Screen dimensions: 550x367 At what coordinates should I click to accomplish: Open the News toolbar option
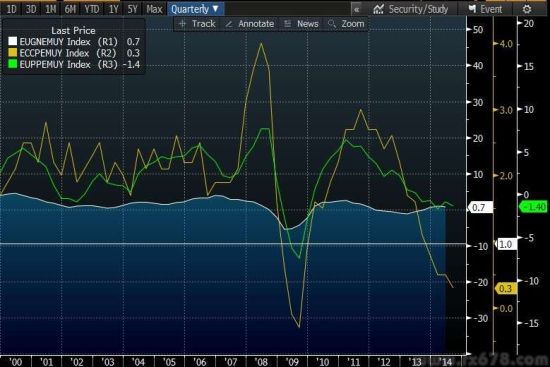point(301,24)
